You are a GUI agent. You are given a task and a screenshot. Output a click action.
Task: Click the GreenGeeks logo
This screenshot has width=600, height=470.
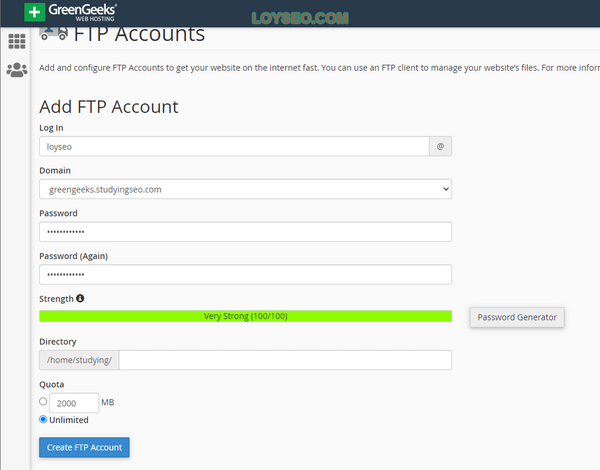[x=71, y=13]
